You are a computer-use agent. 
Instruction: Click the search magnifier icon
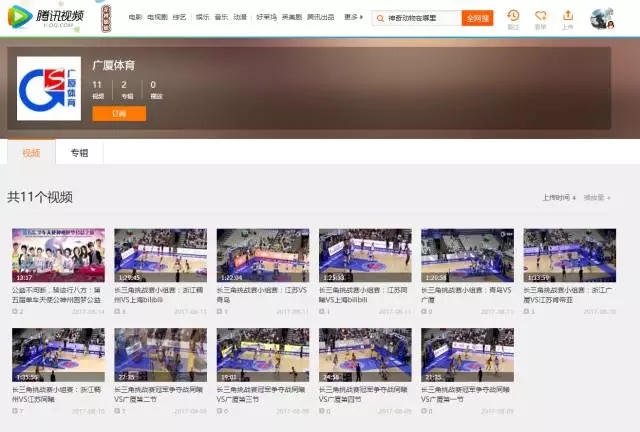point(381,18)
